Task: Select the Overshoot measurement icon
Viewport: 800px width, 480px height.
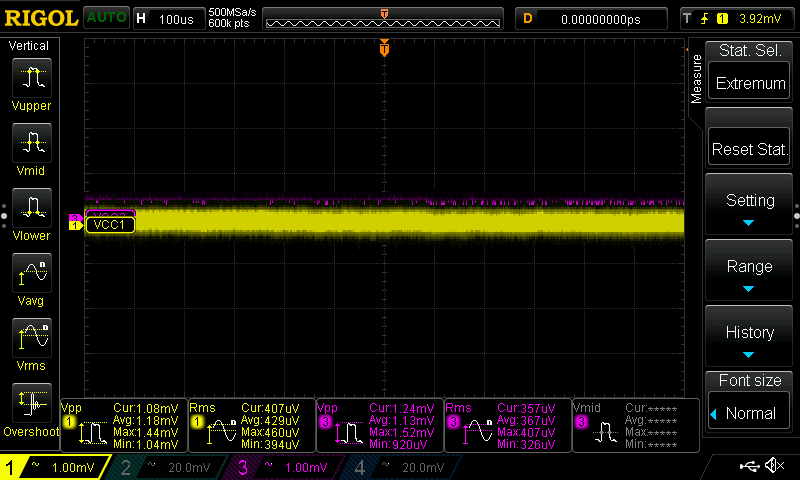Action: click(32, 403)
